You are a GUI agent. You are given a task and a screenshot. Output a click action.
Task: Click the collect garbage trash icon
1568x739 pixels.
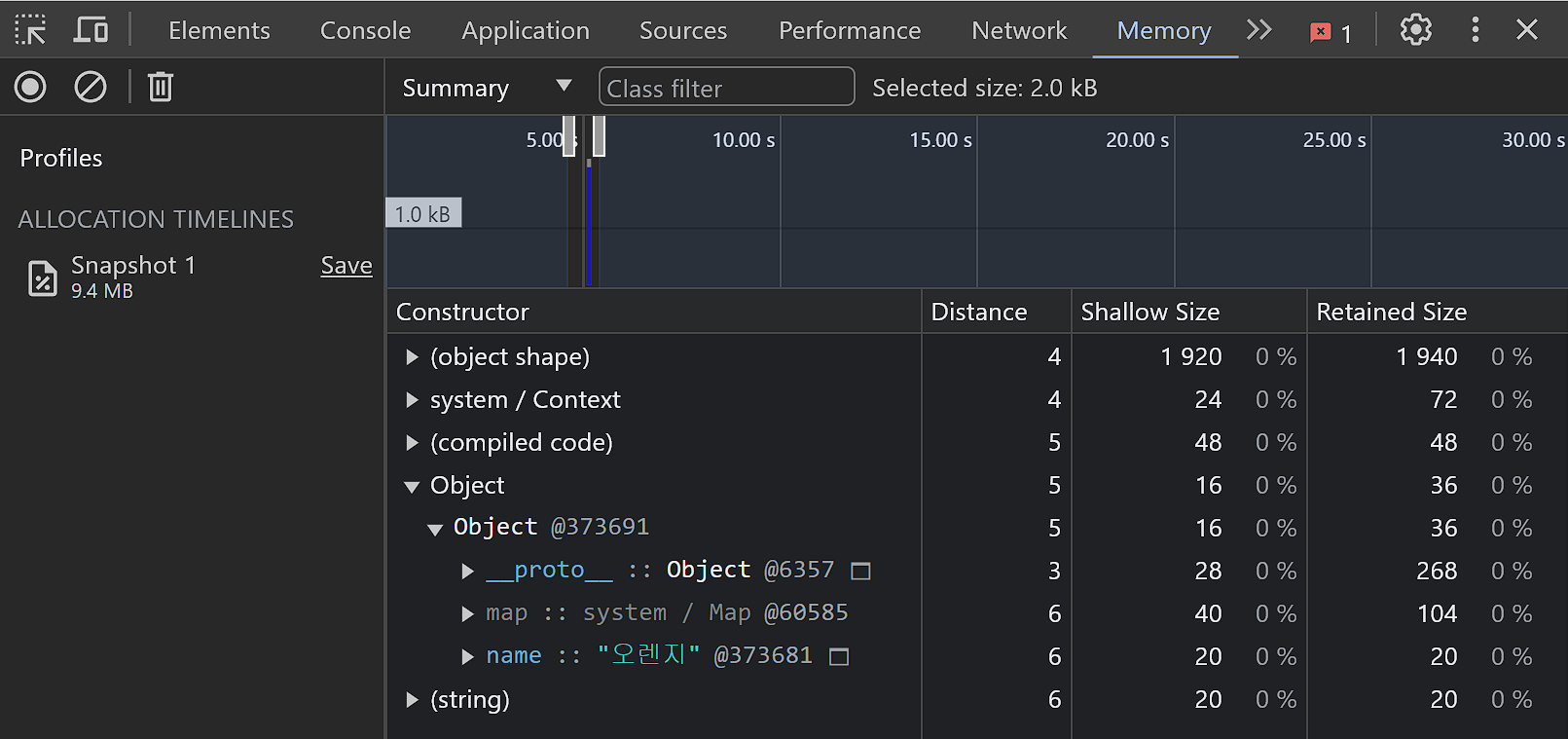[161, 88]
